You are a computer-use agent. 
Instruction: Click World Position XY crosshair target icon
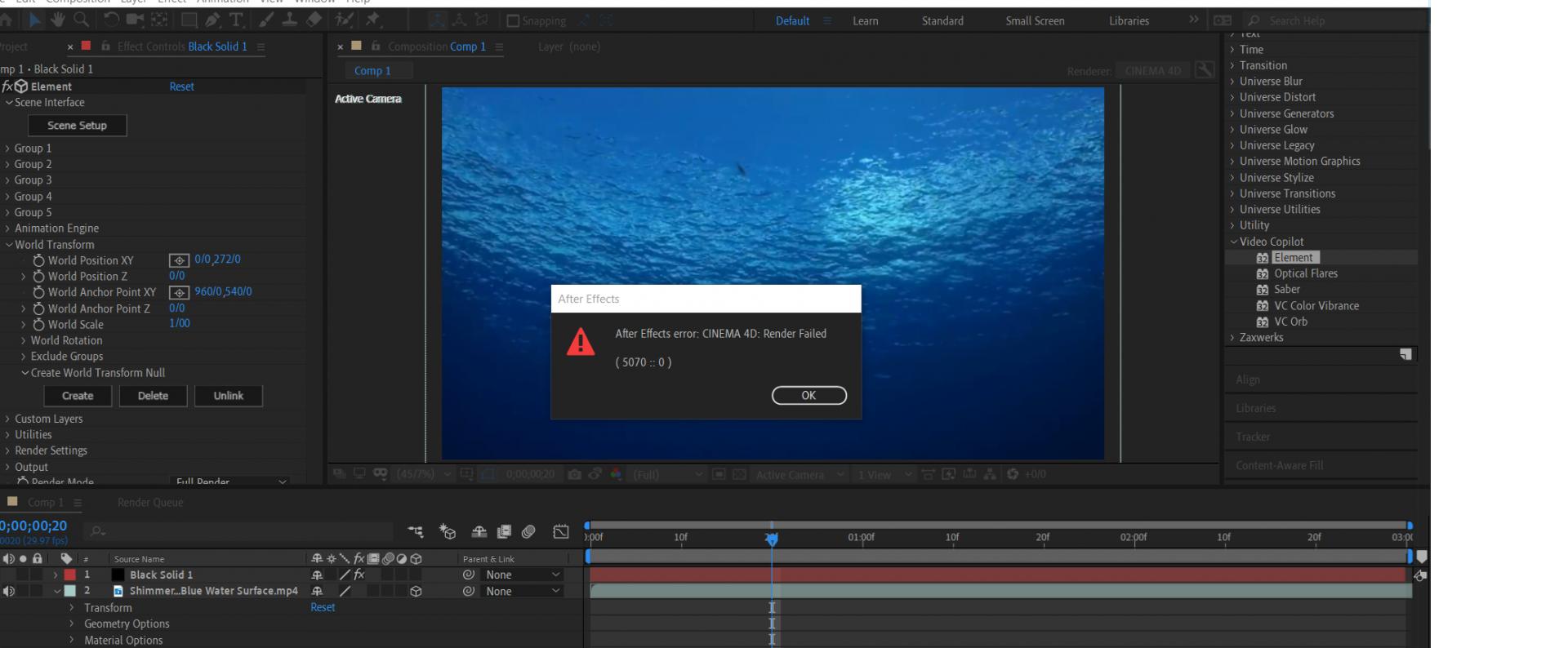179,260
